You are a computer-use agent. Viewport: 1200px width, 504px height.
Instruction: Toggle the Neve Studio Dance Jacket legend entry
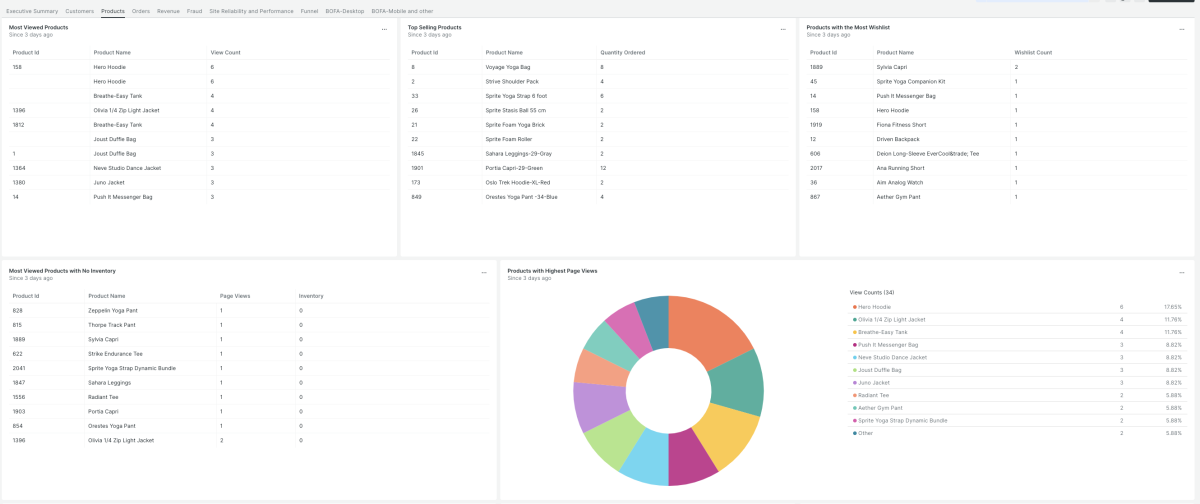(x=890, y=357)
